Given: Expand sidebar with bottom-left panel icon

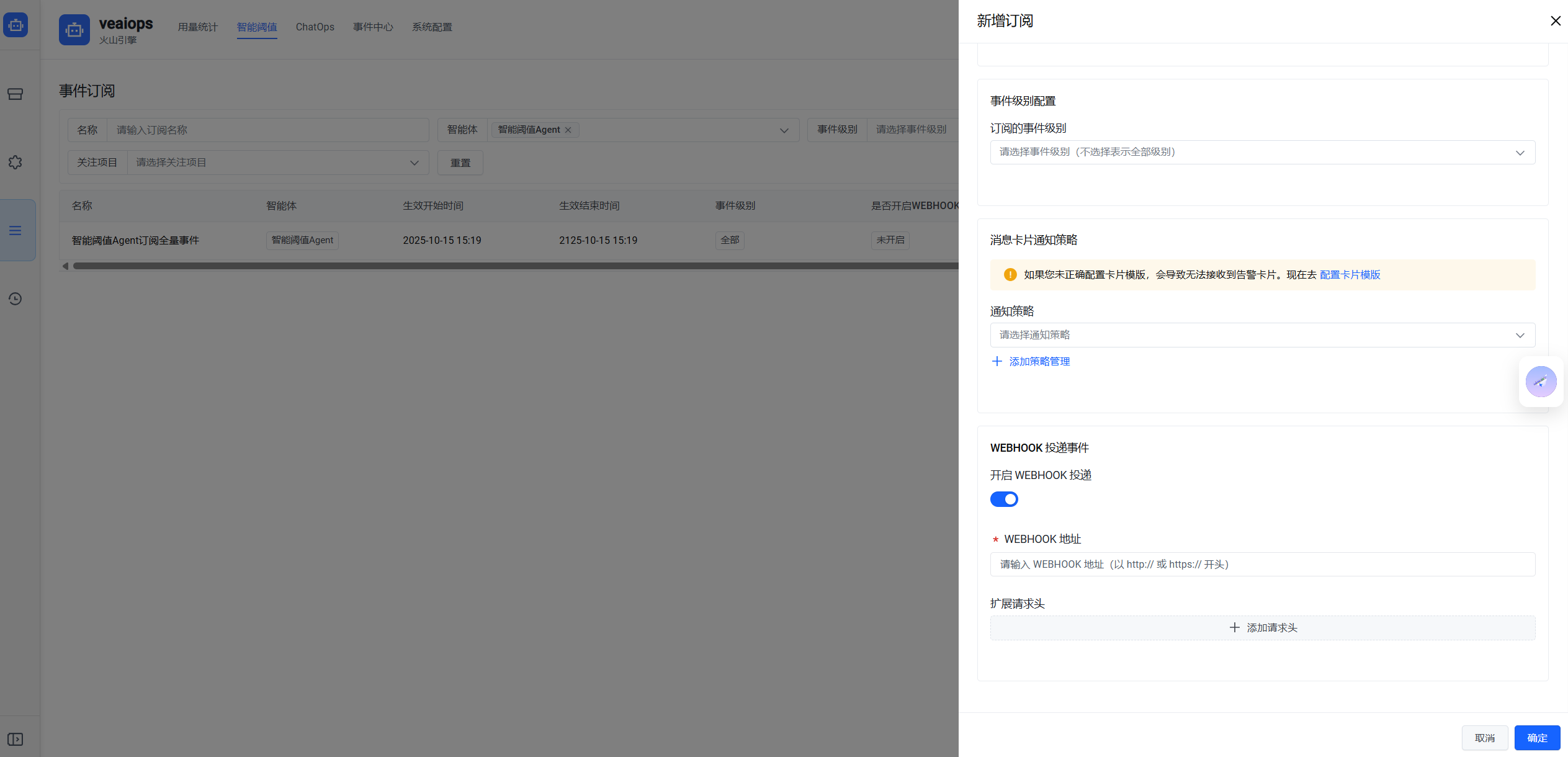Looking at the screenshot, I should [16, 739].
